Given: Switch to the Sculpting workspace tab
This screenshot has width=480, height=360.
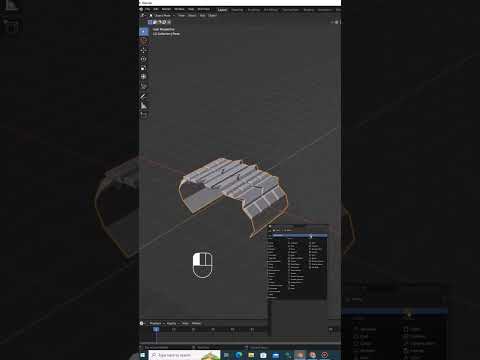Looking at the screenshot, I should pyautogui.click(x=254, y=10).
